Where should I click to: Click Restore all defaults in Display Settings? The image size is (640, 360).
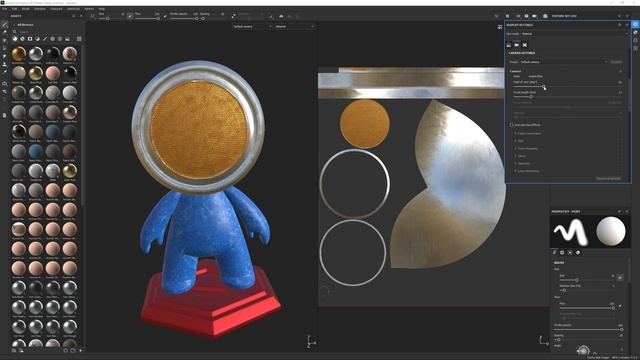pos(608,178)
